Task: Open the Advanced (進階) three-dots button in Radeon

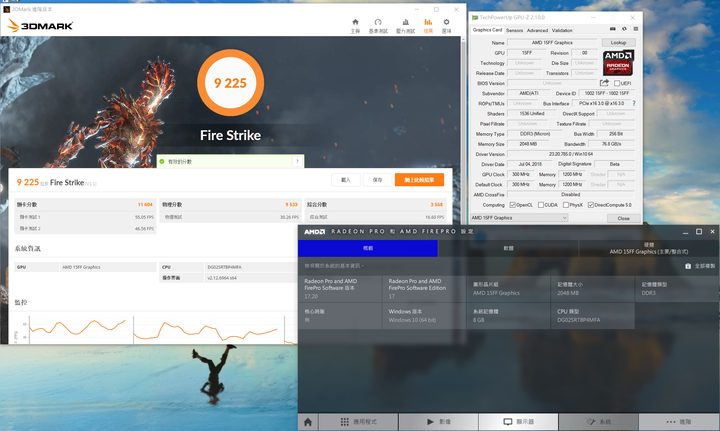Action: click(x=679, y=422)
